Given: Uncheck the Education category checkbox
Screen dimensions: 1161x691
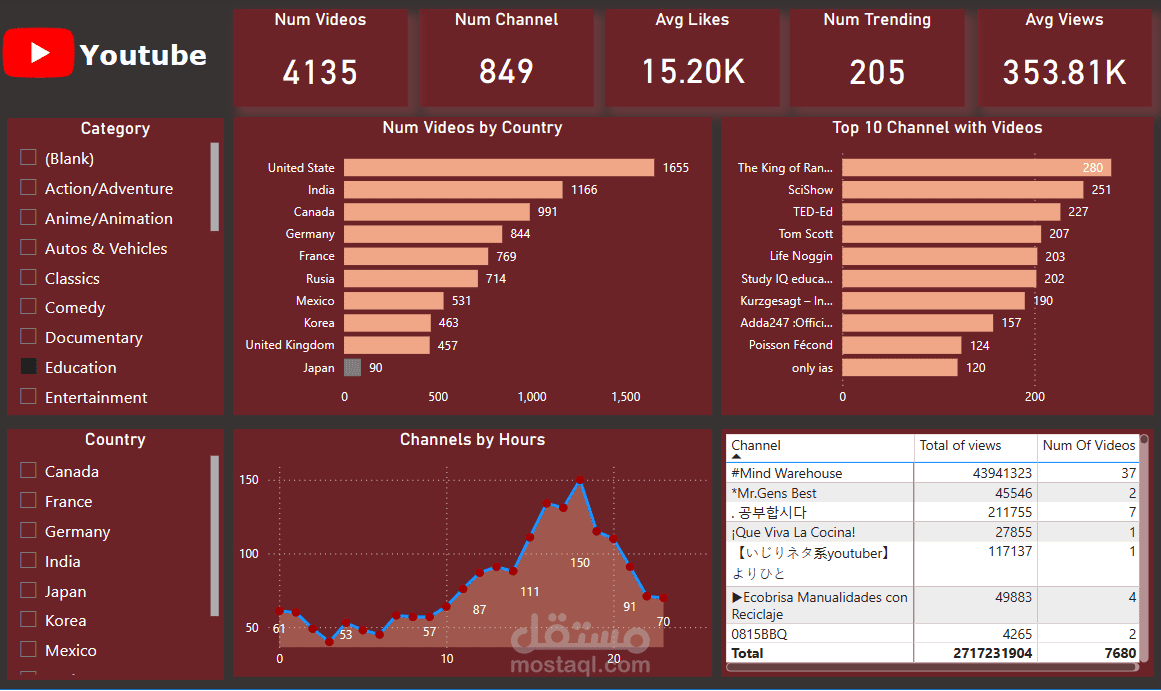Looking at the screenshot, I should 28,366.
